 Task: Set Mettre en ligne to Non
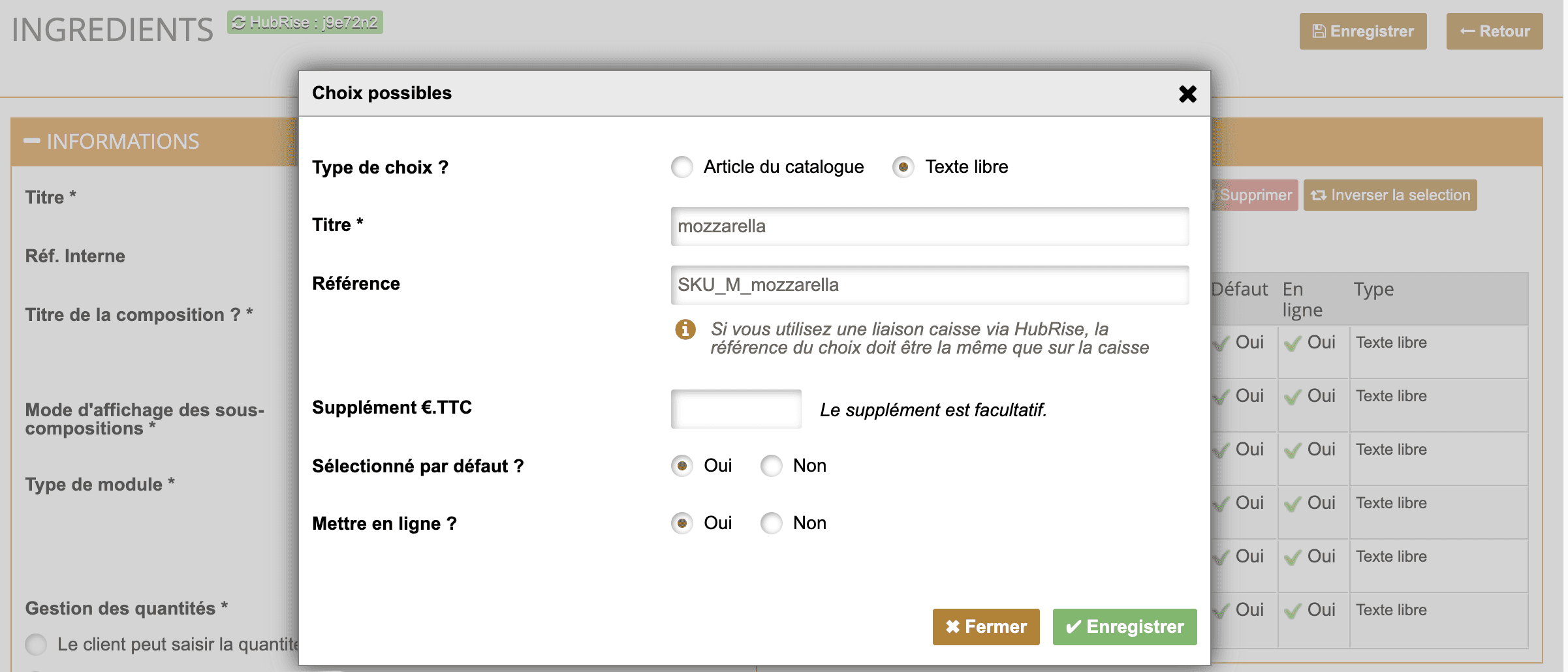[772, 523]
